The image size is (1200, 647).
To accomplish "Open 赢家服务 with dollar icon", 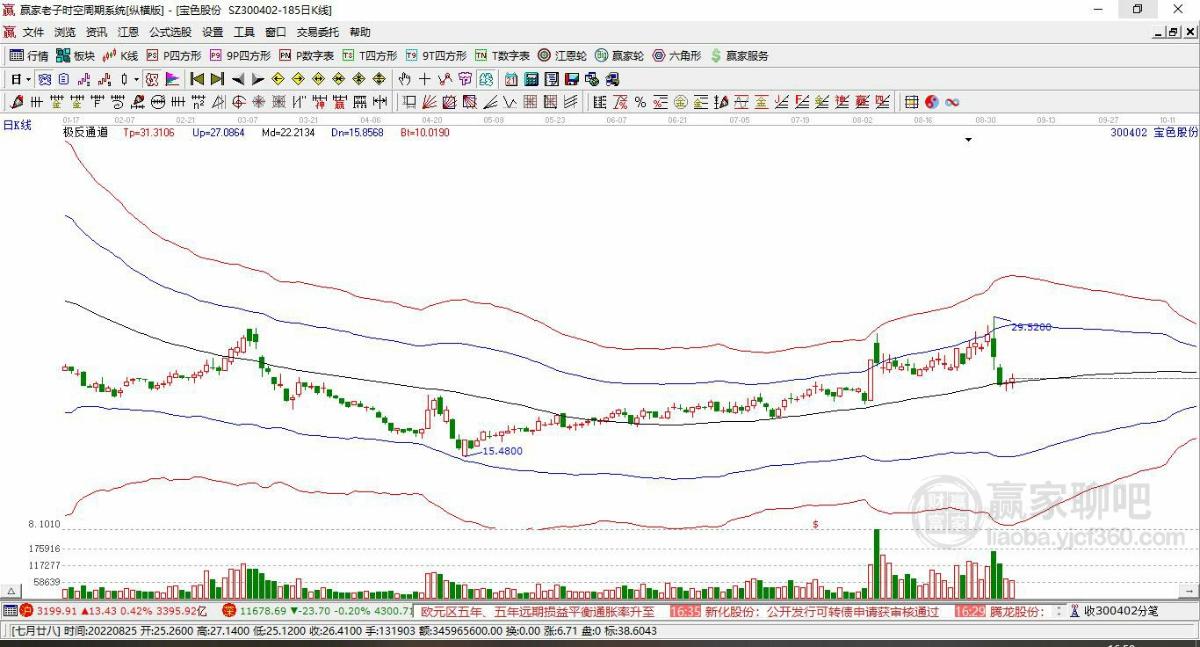I will coord(739,56).
